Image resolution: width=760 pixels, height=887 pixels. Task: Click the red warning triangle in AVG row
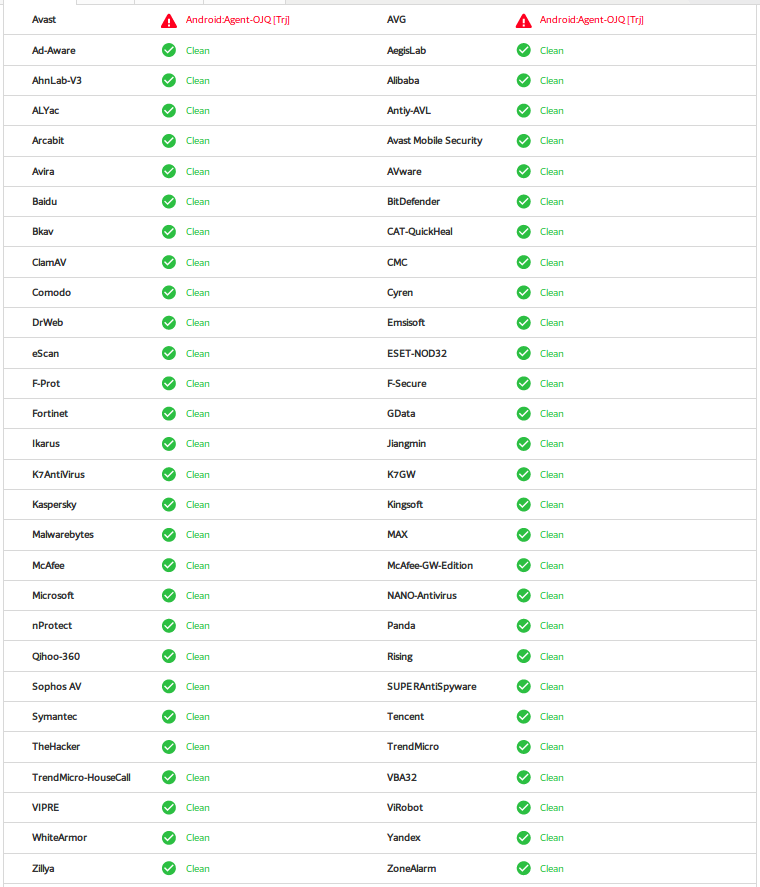click(523, 20)
